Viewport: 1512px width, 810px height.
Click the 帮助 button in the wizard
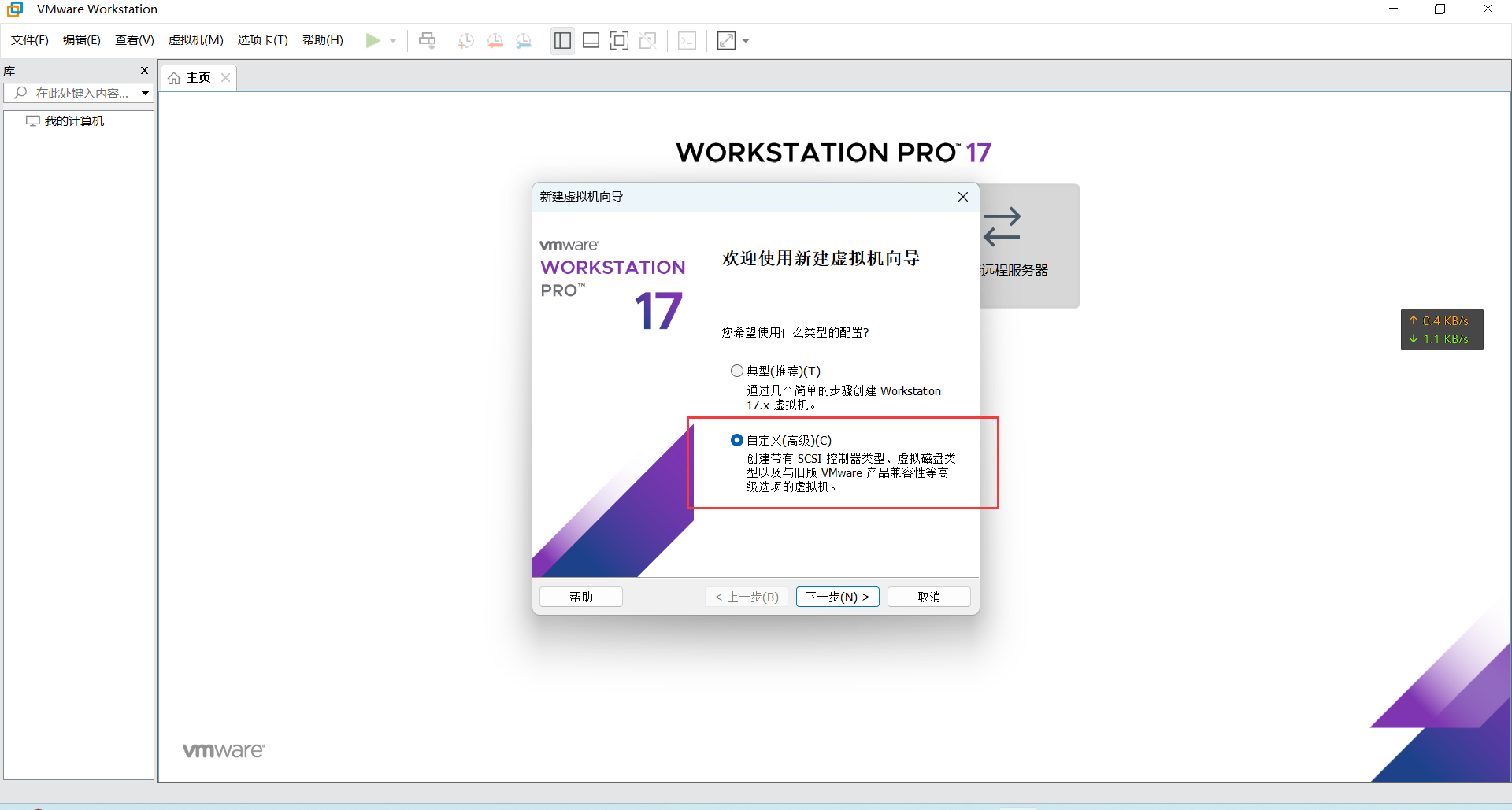[581, 597]
